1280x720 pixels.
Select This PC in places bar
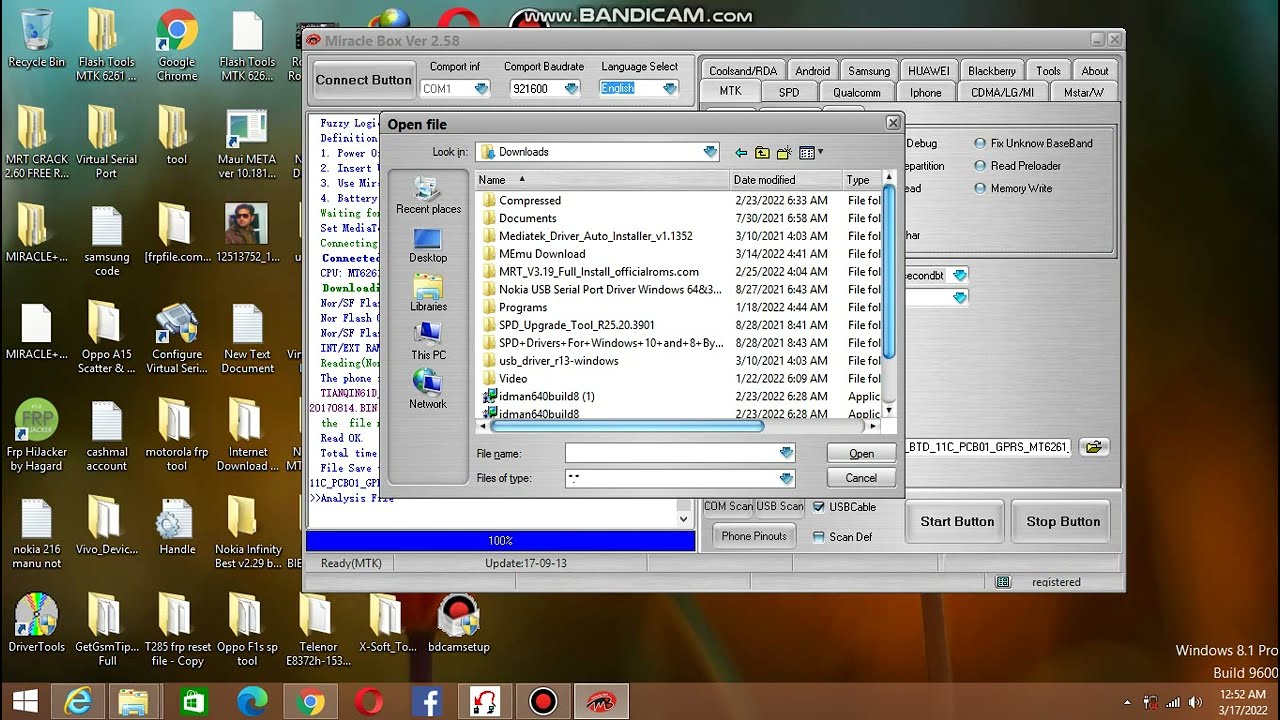pyautogui.click(x=428, y=342)
